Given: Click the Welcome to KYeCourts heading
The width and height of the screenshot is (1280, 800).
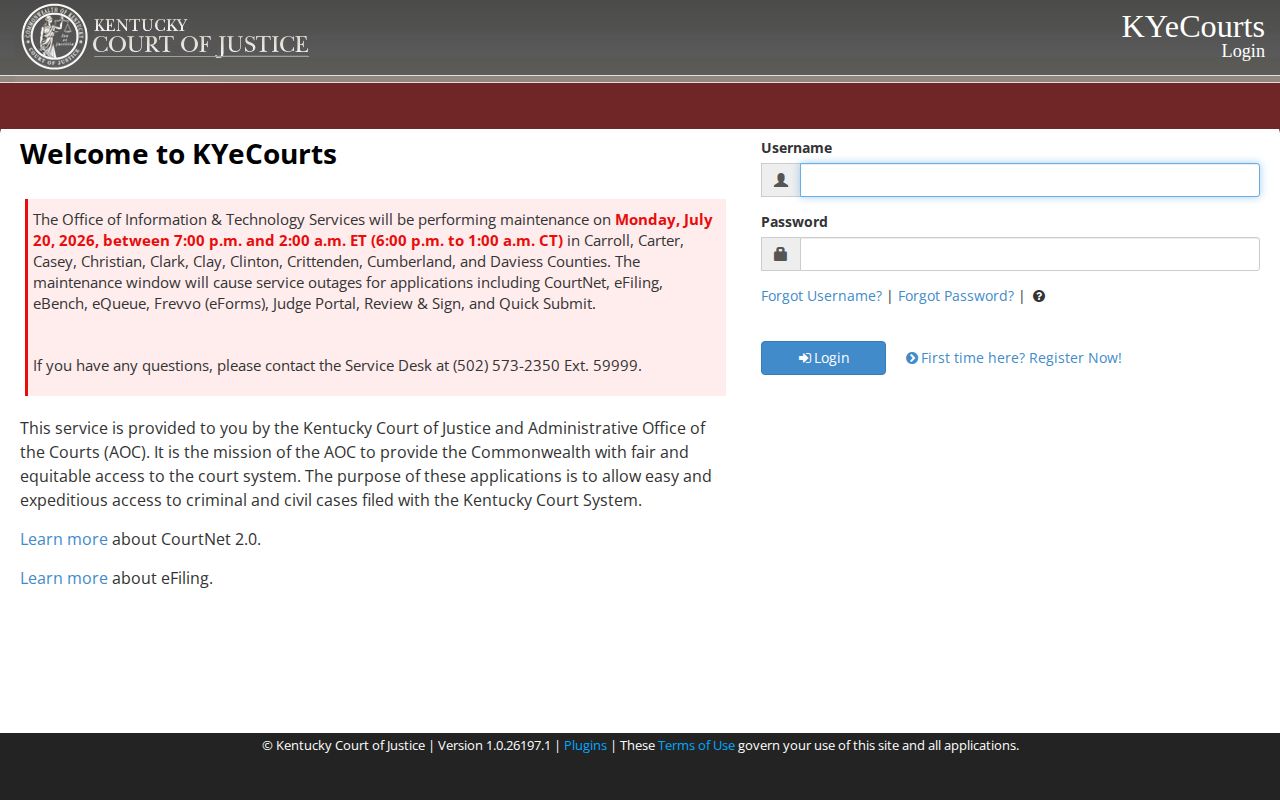Looking at the screenshot, I should 178,154.
